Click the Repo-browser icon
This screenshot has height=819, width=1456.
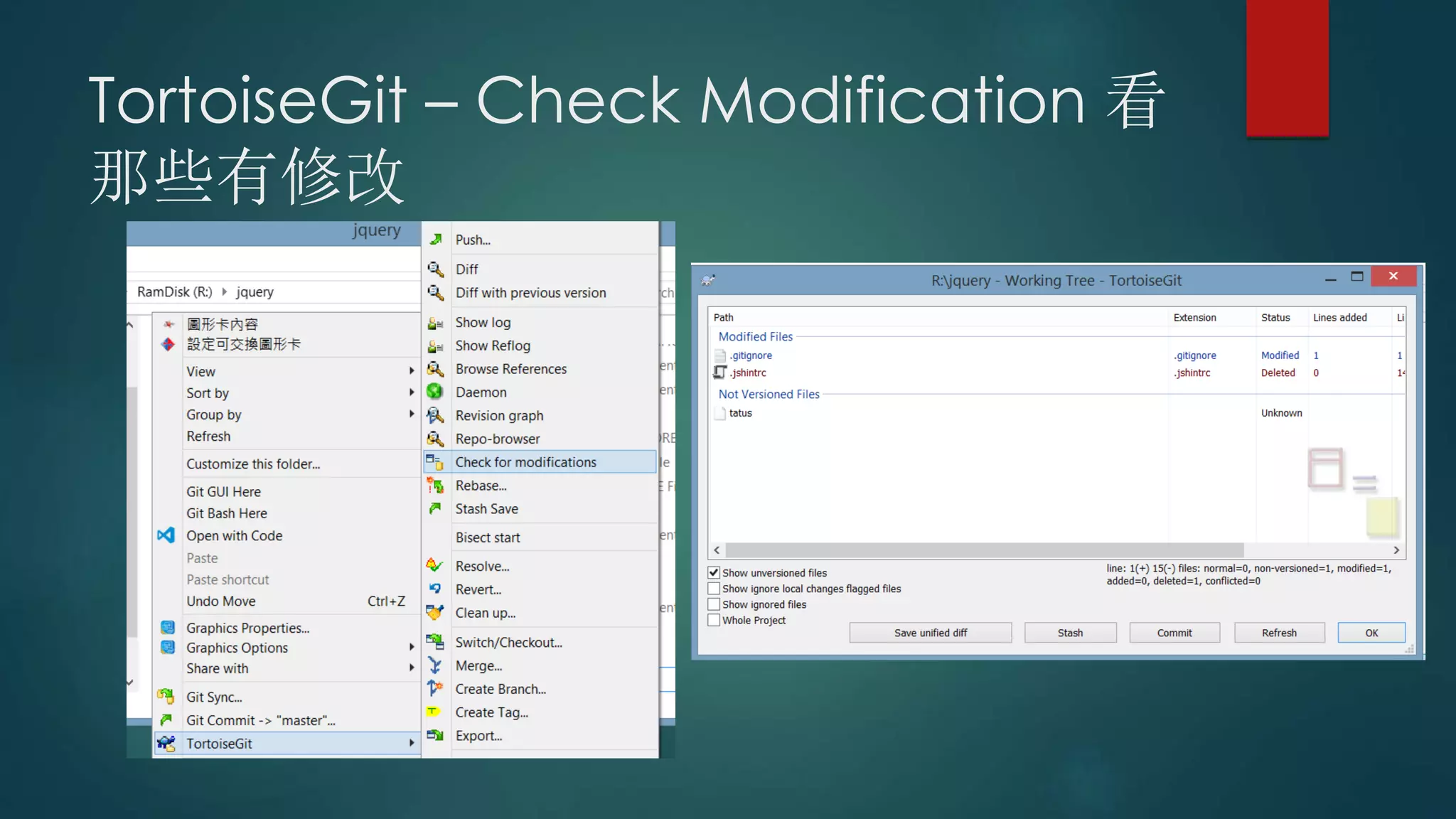coord(436,439)
